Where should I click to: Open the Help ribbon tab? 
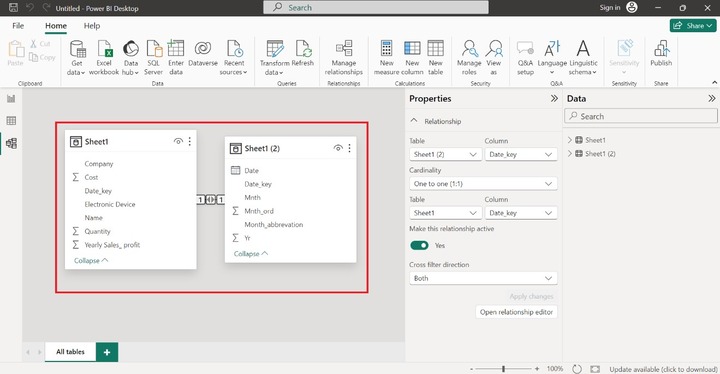click(x=92, y=26)
